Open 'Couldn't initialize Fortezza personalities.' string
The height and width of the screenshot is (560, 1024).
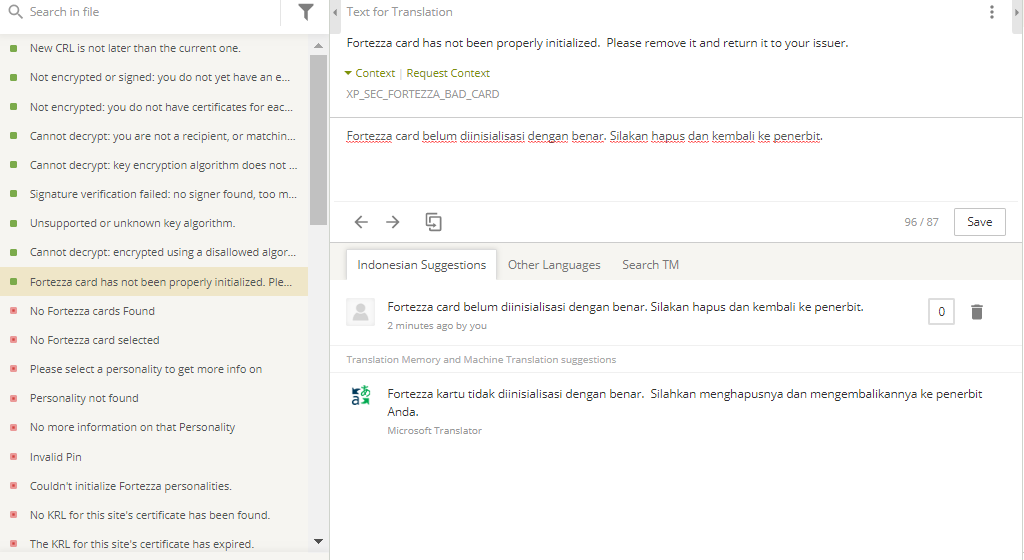click(154, 486)
